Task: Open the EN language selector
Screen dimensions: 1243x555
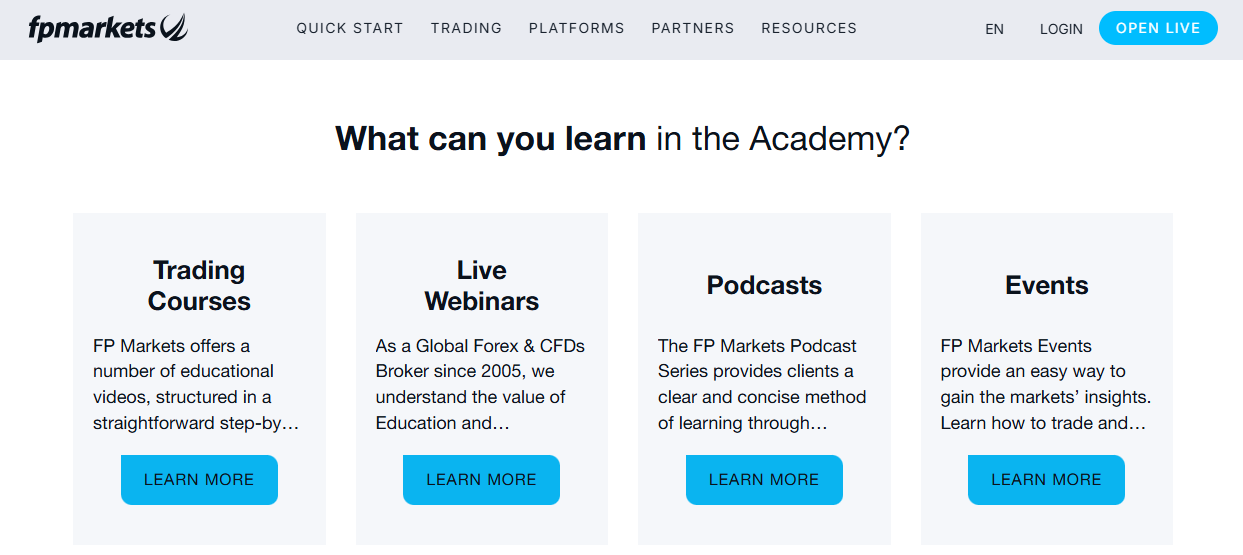Action: click(994, 29)
